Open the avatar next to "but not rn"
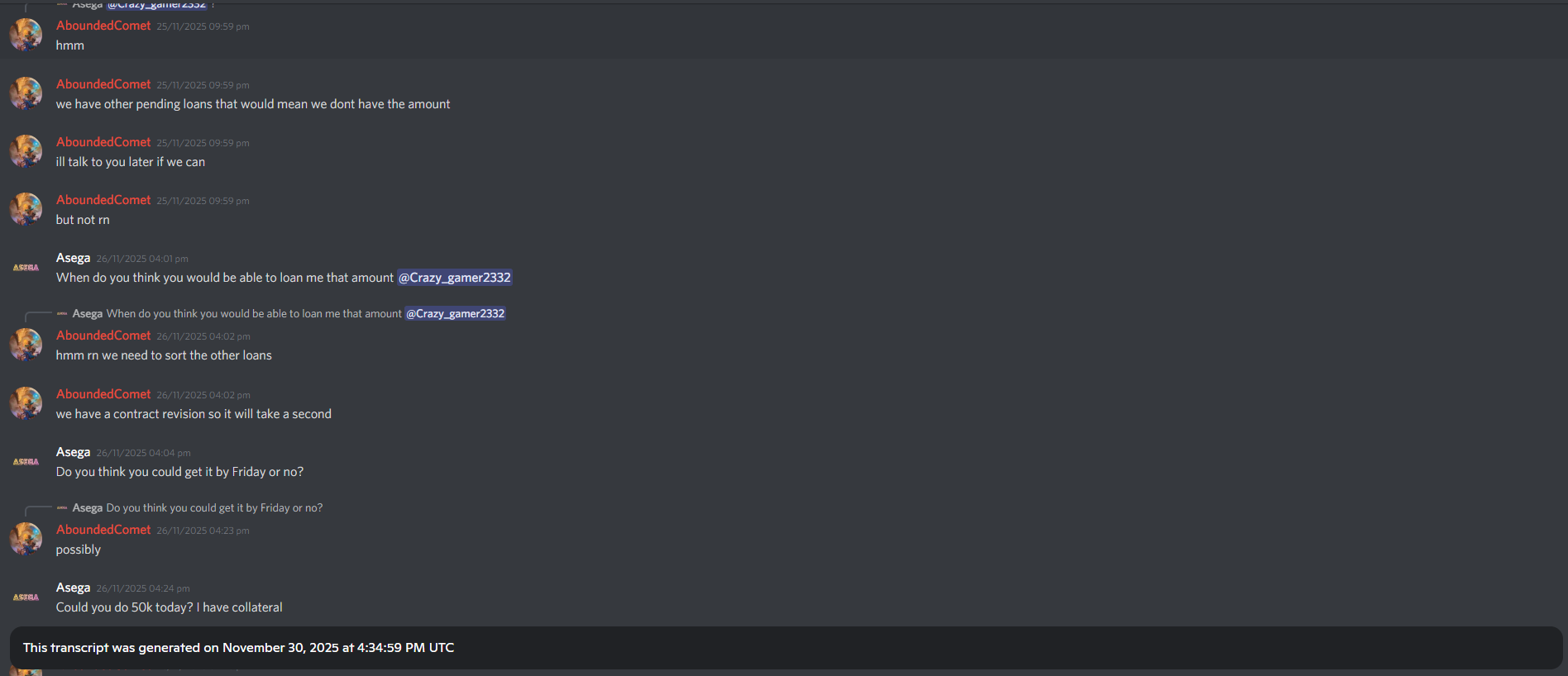Image resolution: width=1568 pixels, height=676 pixels. 26,209
